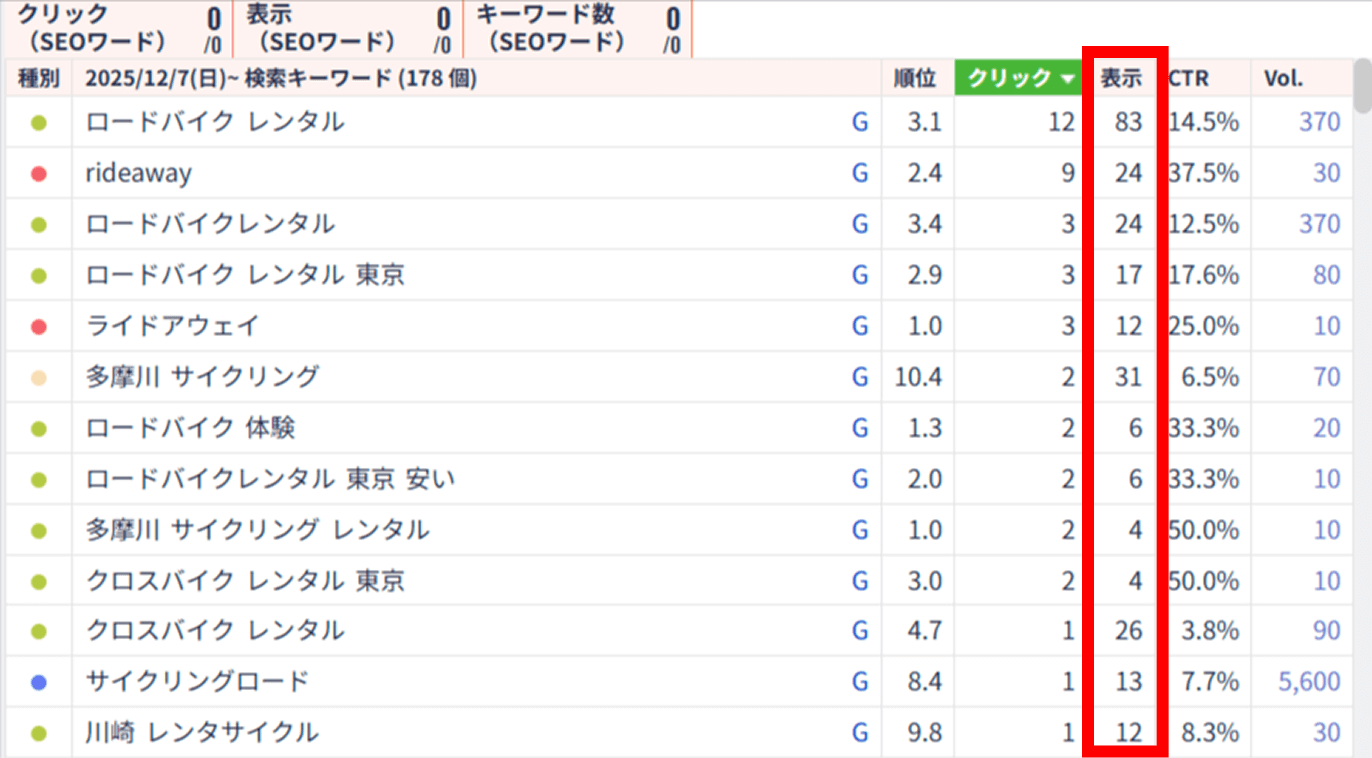Image resolution: width=1372 pixels, height=758 pixels.
Task: Open Google search via G icon beside rideaway
Action: (859, 173)
